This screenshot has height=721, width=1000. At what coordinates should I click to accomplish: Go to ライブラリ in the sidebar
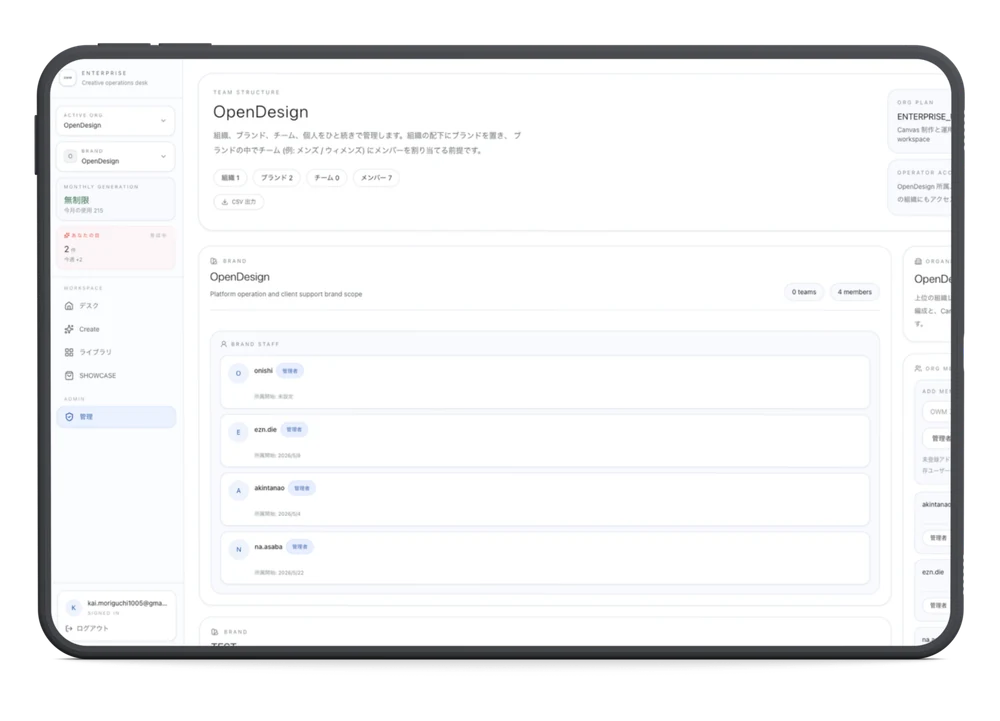tap(115, 352)
